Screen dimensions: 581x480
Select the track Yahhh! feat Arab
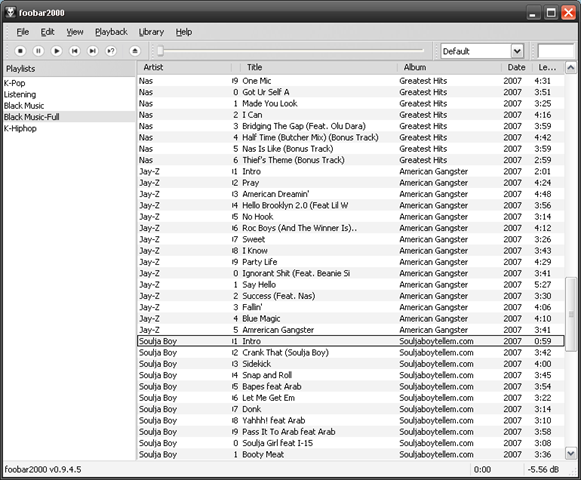351,420
